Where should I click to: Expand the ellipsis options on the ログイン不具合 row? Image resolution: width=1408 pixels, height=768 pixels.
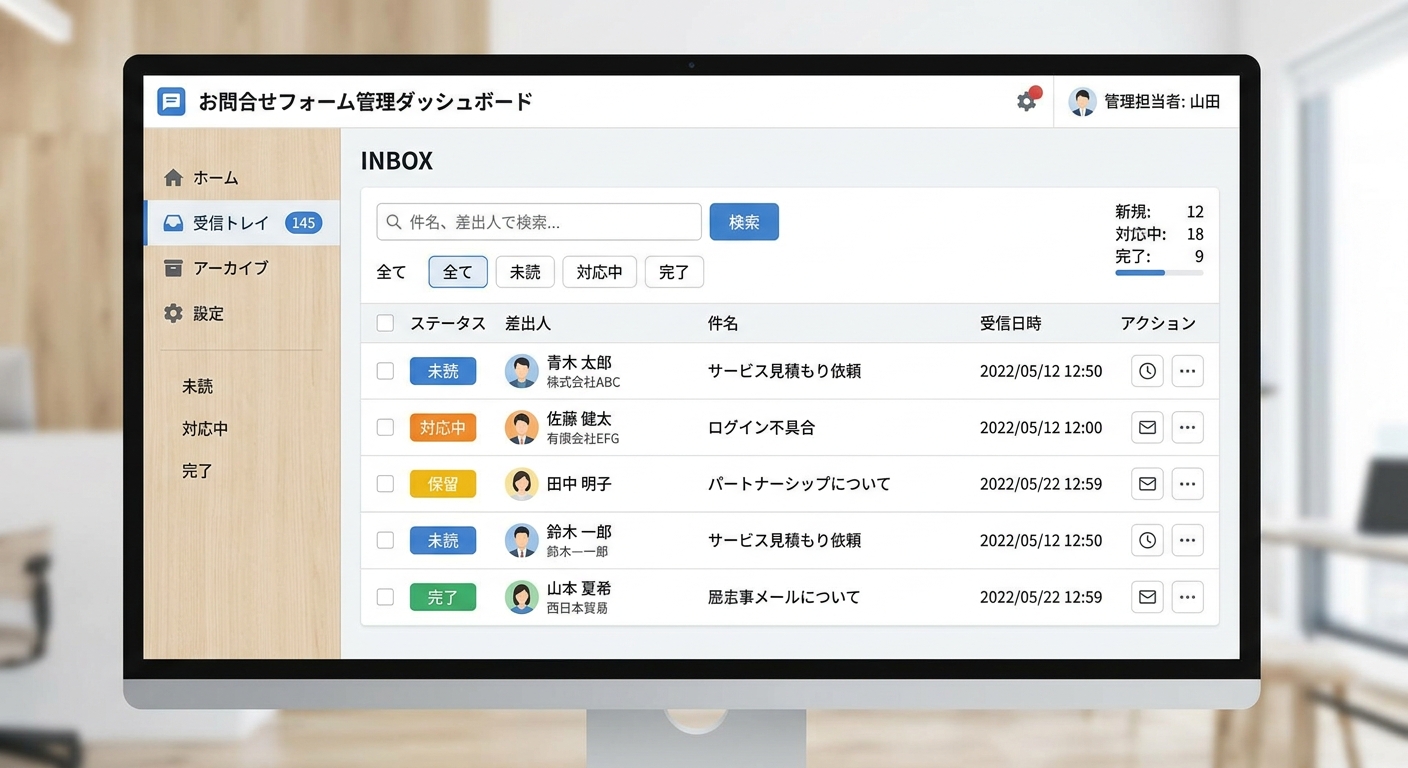click(1187, 427)
